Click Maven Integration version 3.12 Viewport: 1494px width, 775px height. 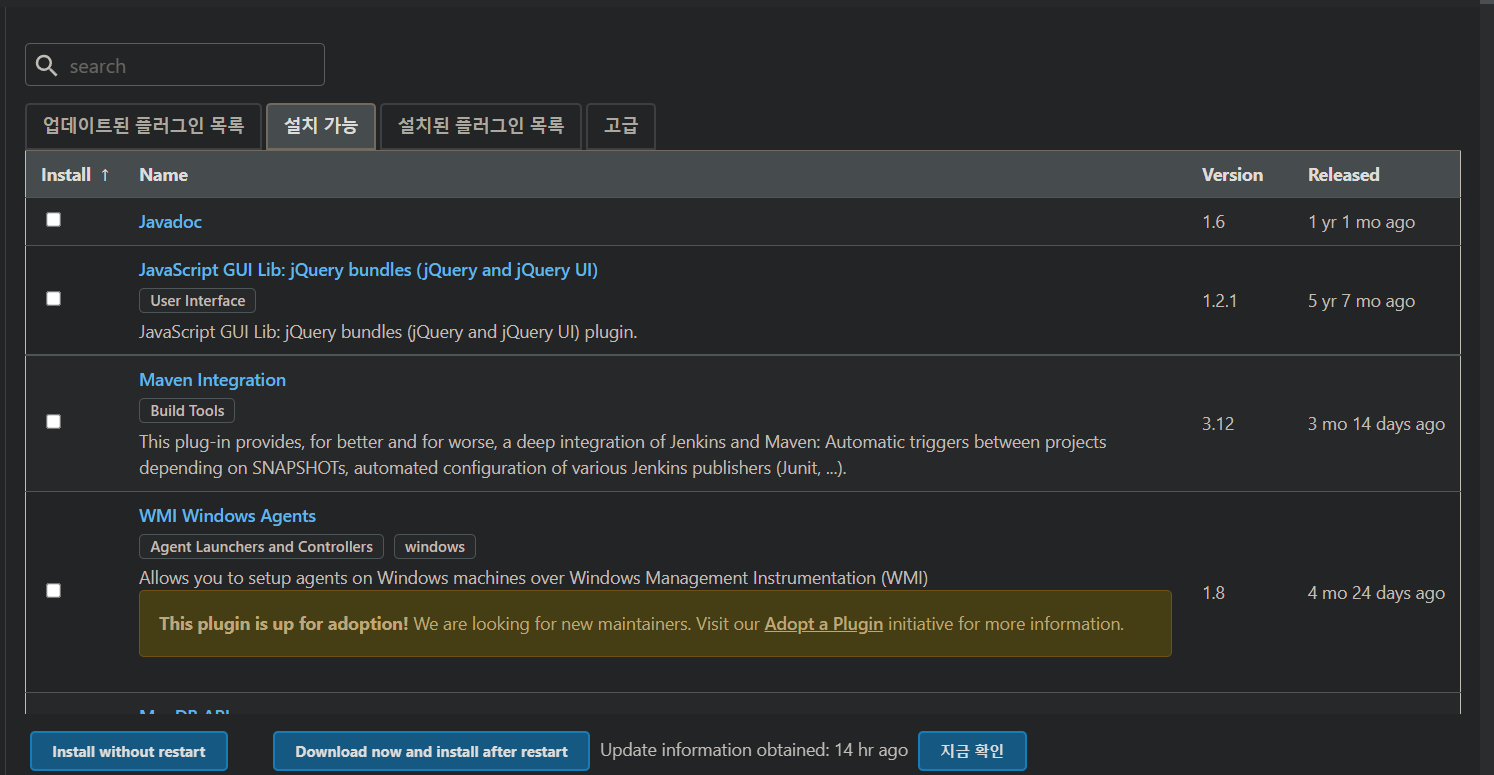click(1218, 424)
